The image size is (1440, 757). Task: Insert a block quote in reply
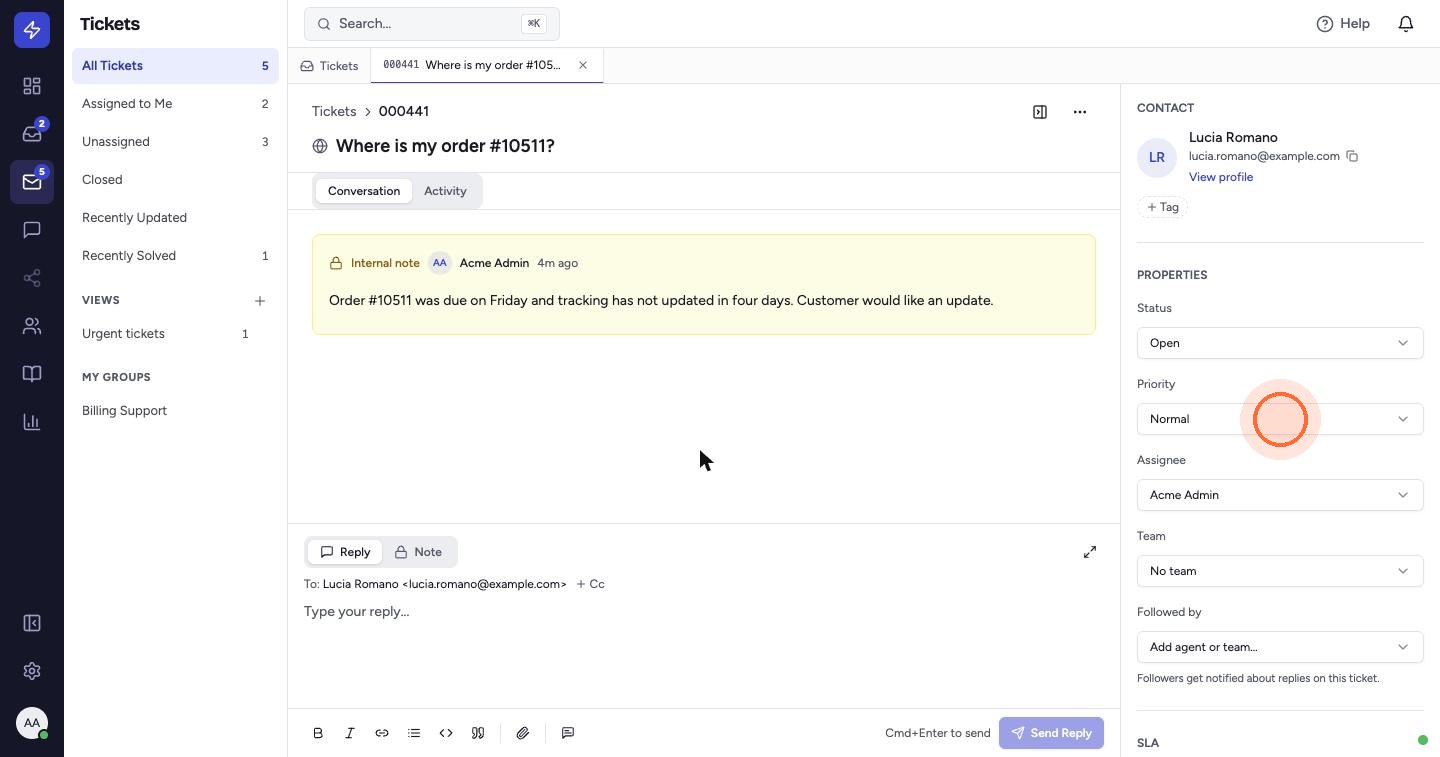(478, 733)
